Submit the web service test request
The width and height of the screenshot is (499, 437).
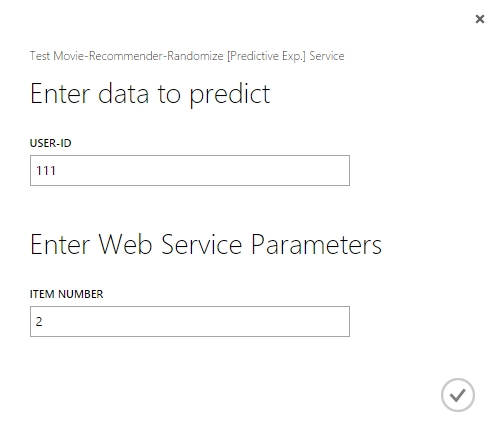click(458, 395)
